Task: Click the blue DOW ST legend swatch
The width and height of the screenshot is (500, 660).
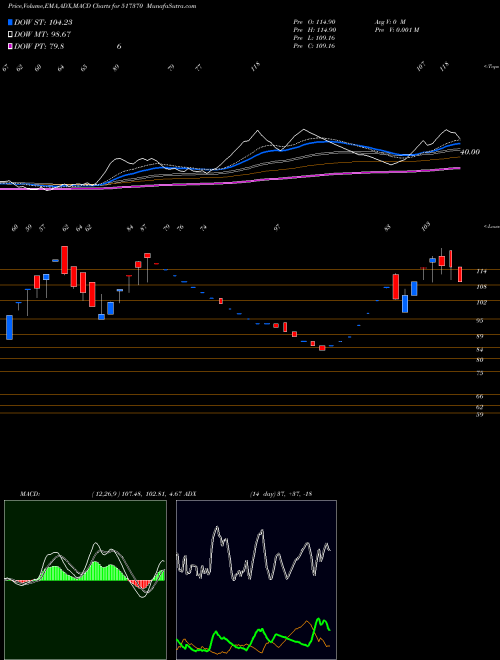Action: tap(10, 22)
